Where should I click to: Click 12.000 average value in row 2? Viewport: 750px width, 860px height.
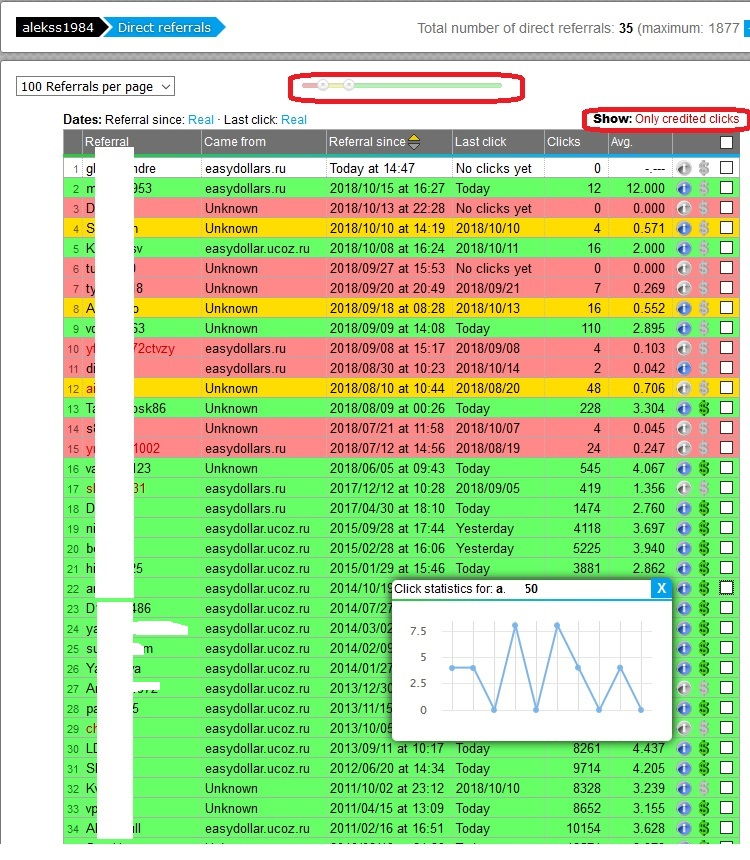tap(646, 189)
